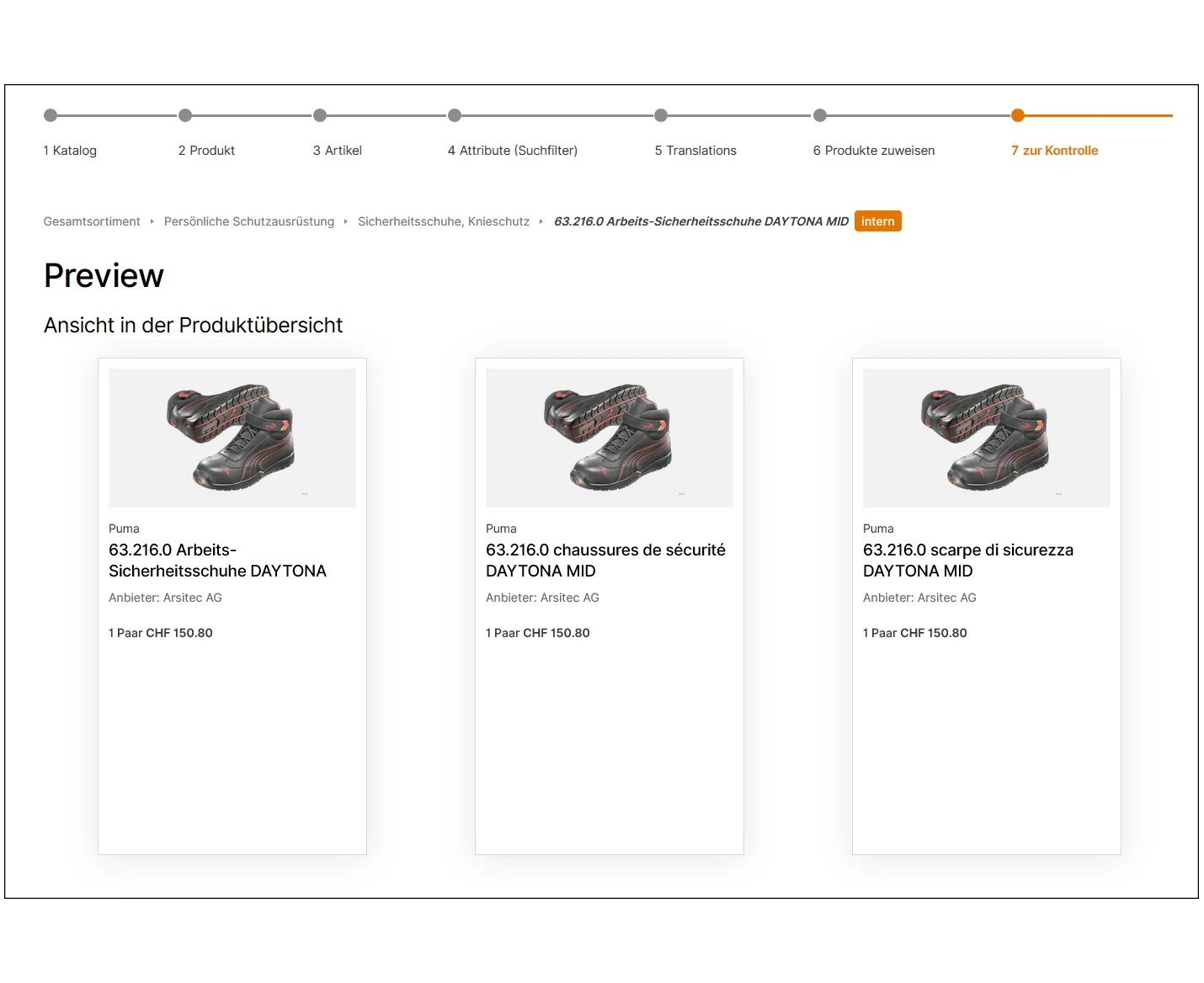
Task: Click the orange zur Kontrolle step circle
Action: click(x=1018, y=115)
